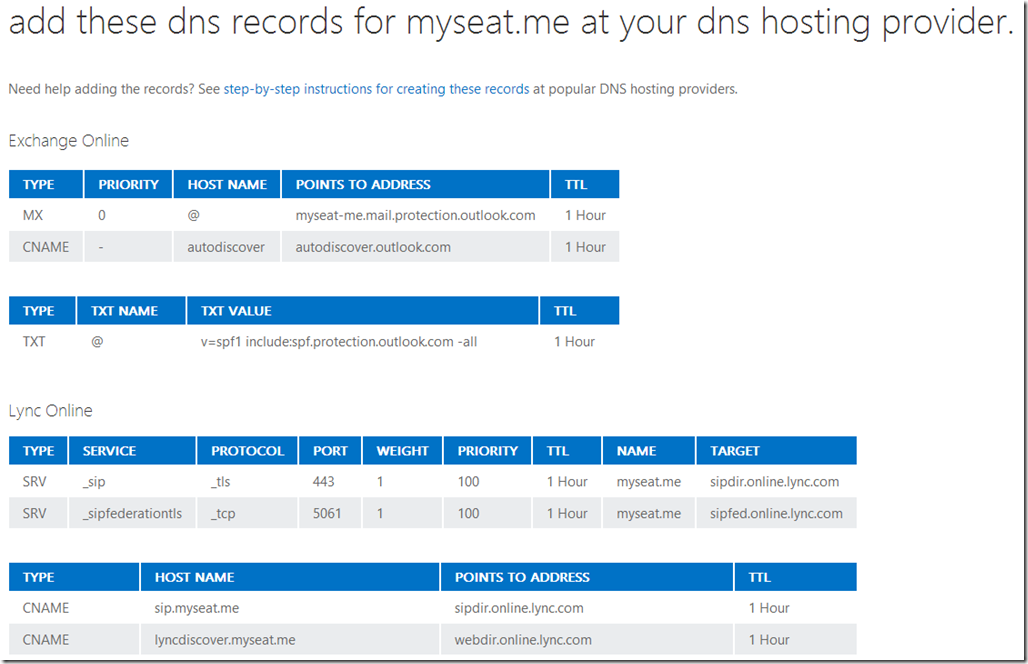Click the WEIGHT column header
1028x664 pixels.
pyautogui.click(x=403, y=451)
